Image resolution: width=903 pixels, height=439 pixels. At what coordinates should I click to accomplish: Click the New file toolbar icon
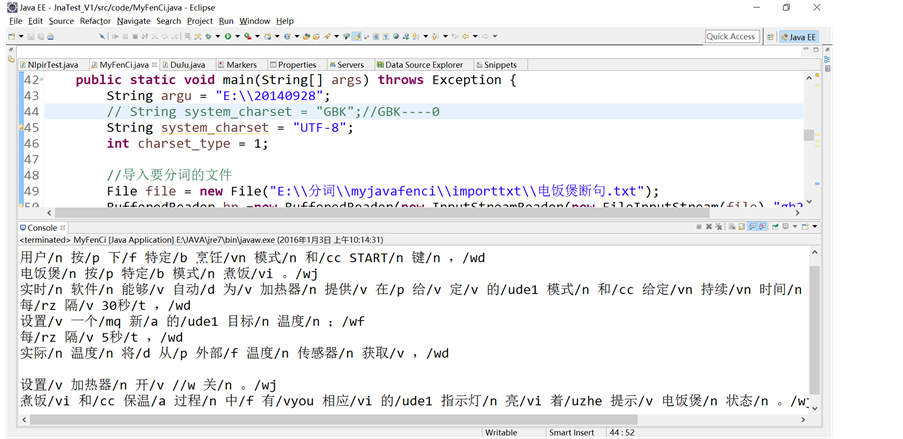pyautogui.click(x=10, y=37)
